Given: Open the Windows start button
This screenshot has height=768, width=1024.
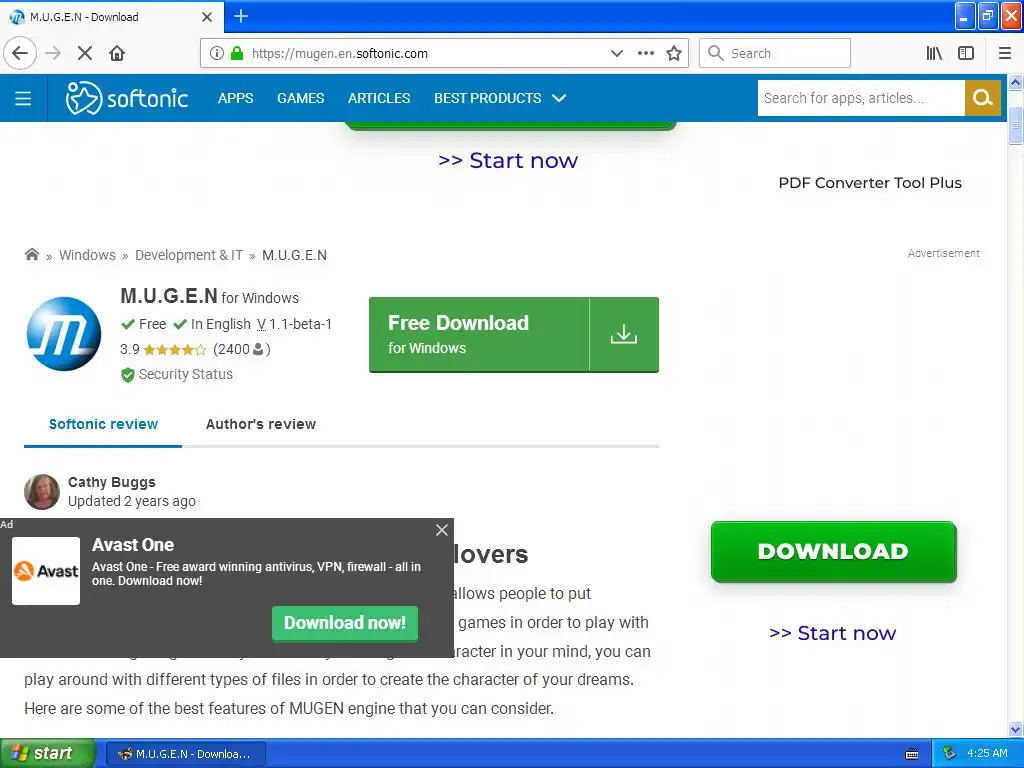Looking at the screenshot, I should pyautogui.click(x=48, y=753).
